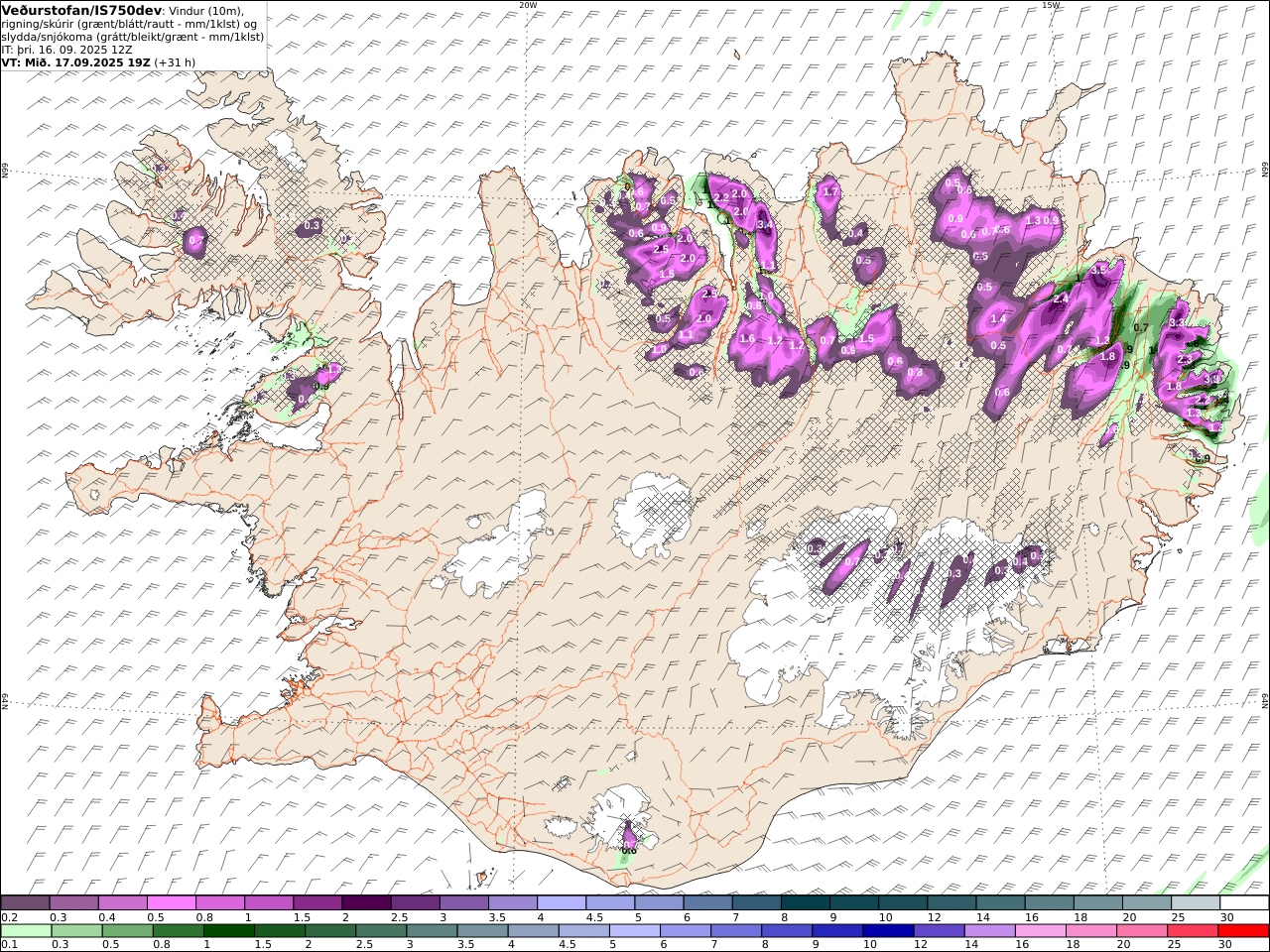Click the '0.1' label under the bottom scale
The width and height of the screenshot is (1270, 952).
9,945
